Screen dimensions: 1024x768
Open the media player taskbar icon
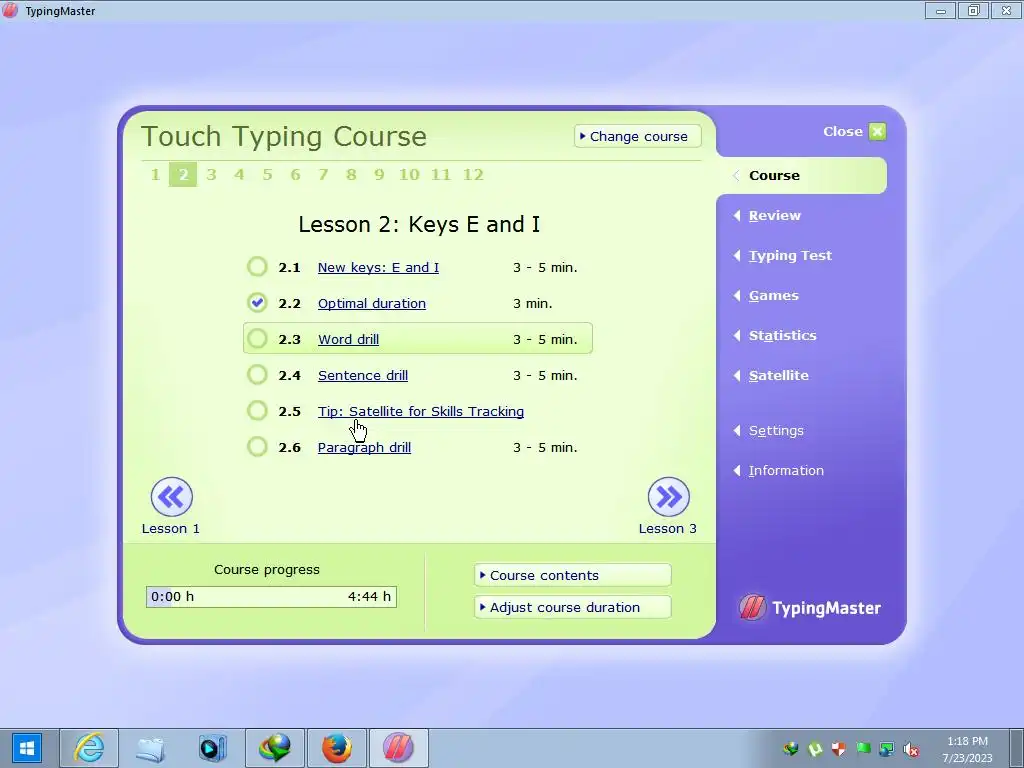[213, 748]
